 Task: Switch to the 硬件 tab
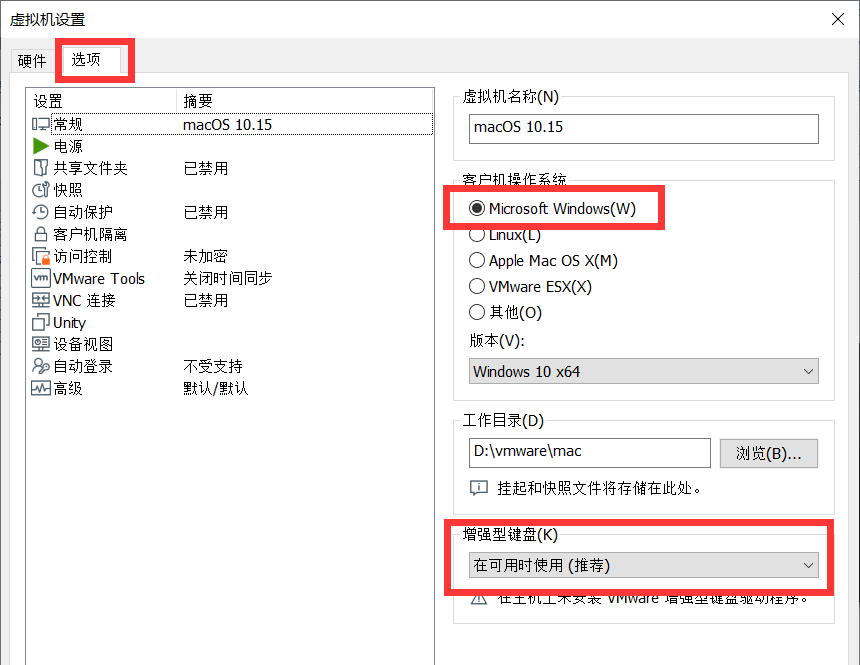(x=32, y=61)
